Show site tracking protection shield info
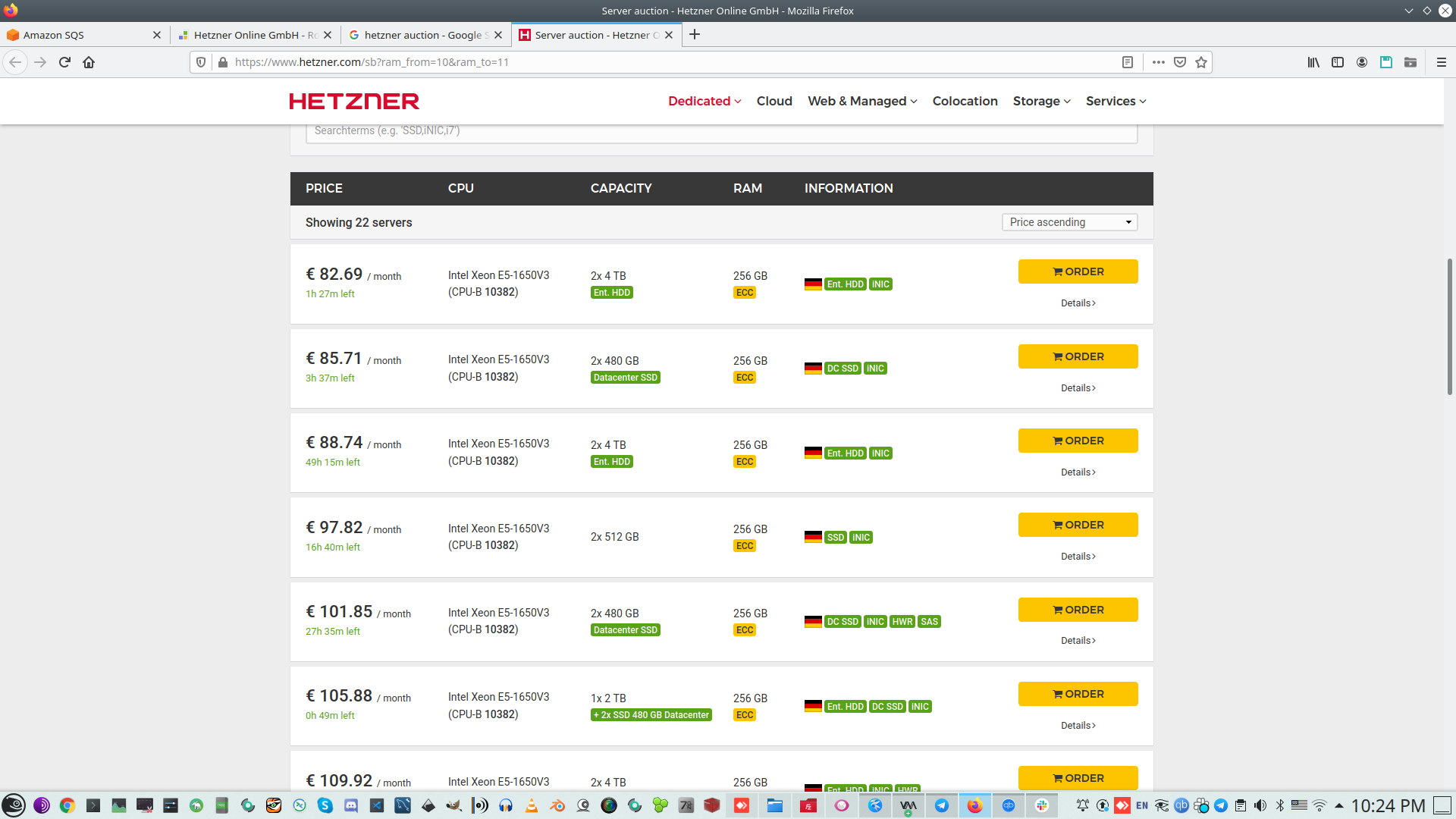This screenshot has width=1456, height=819. tap(201, 62)
